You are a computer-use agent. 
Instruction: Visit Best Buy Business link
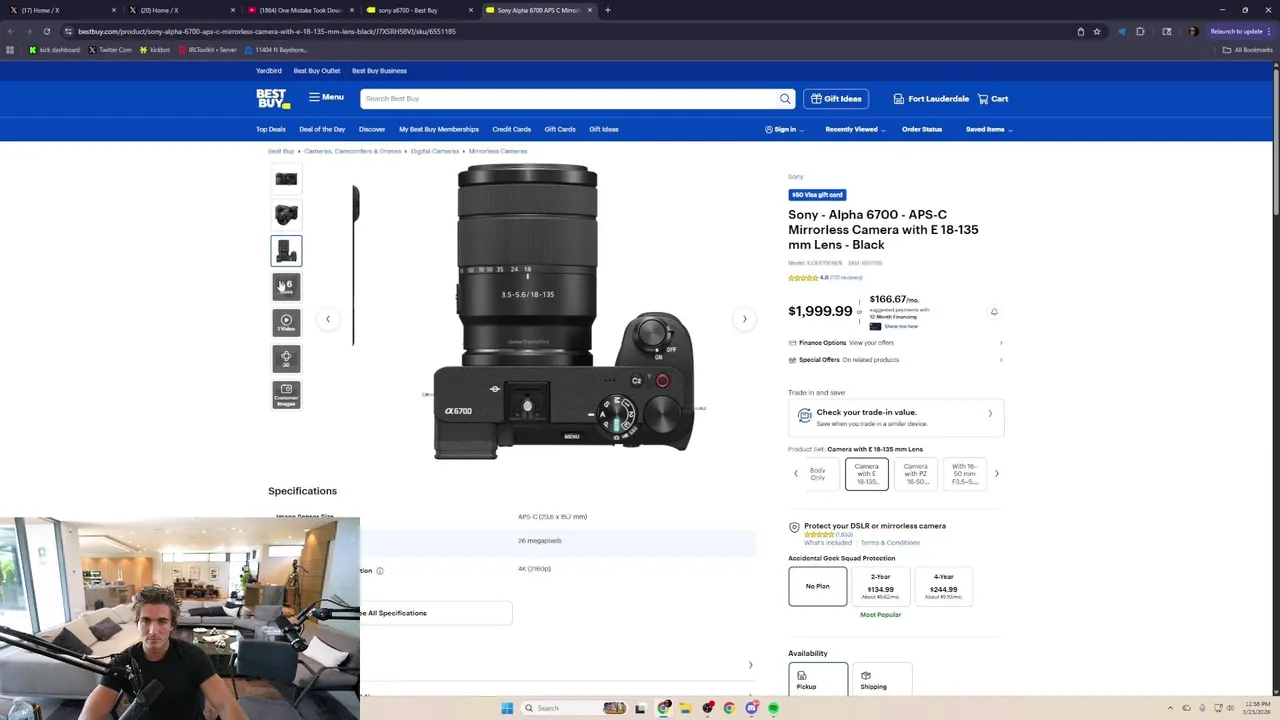coord(379,71)
